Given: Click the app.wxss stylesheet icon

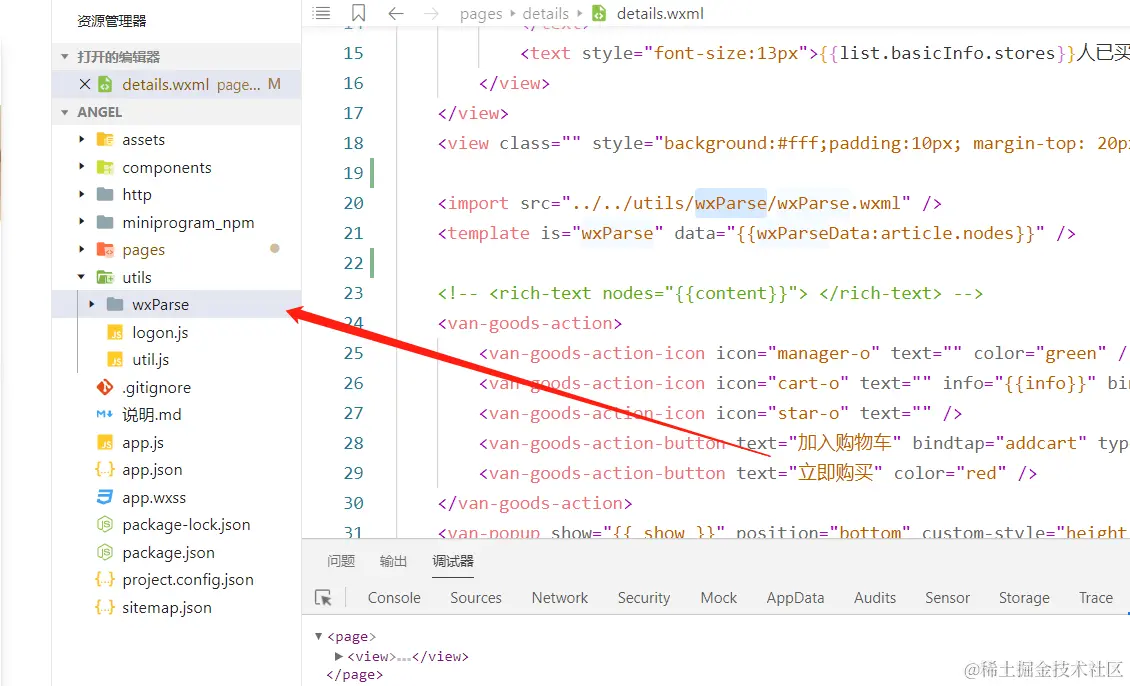Looking at the screenshot, I should pos(105,497).
